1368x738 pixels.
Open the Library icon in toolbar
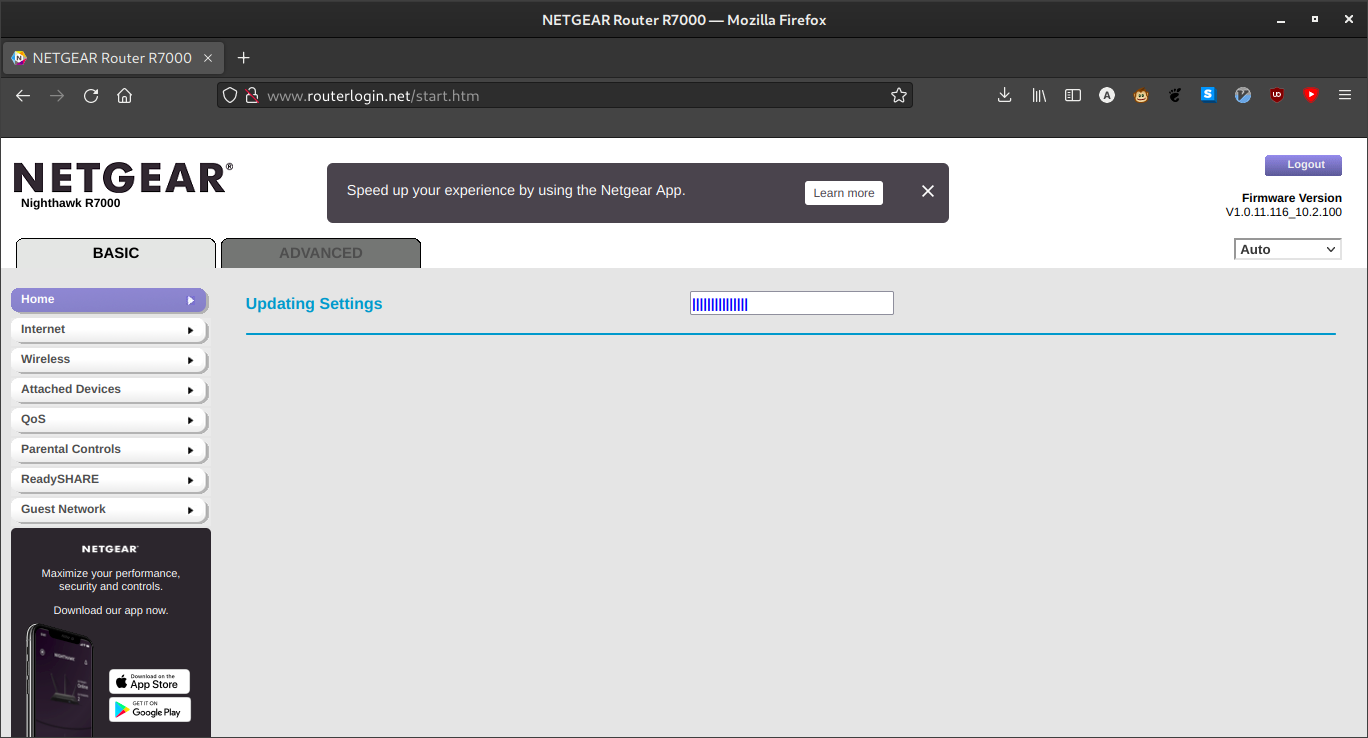click(x=1039, y=95)
